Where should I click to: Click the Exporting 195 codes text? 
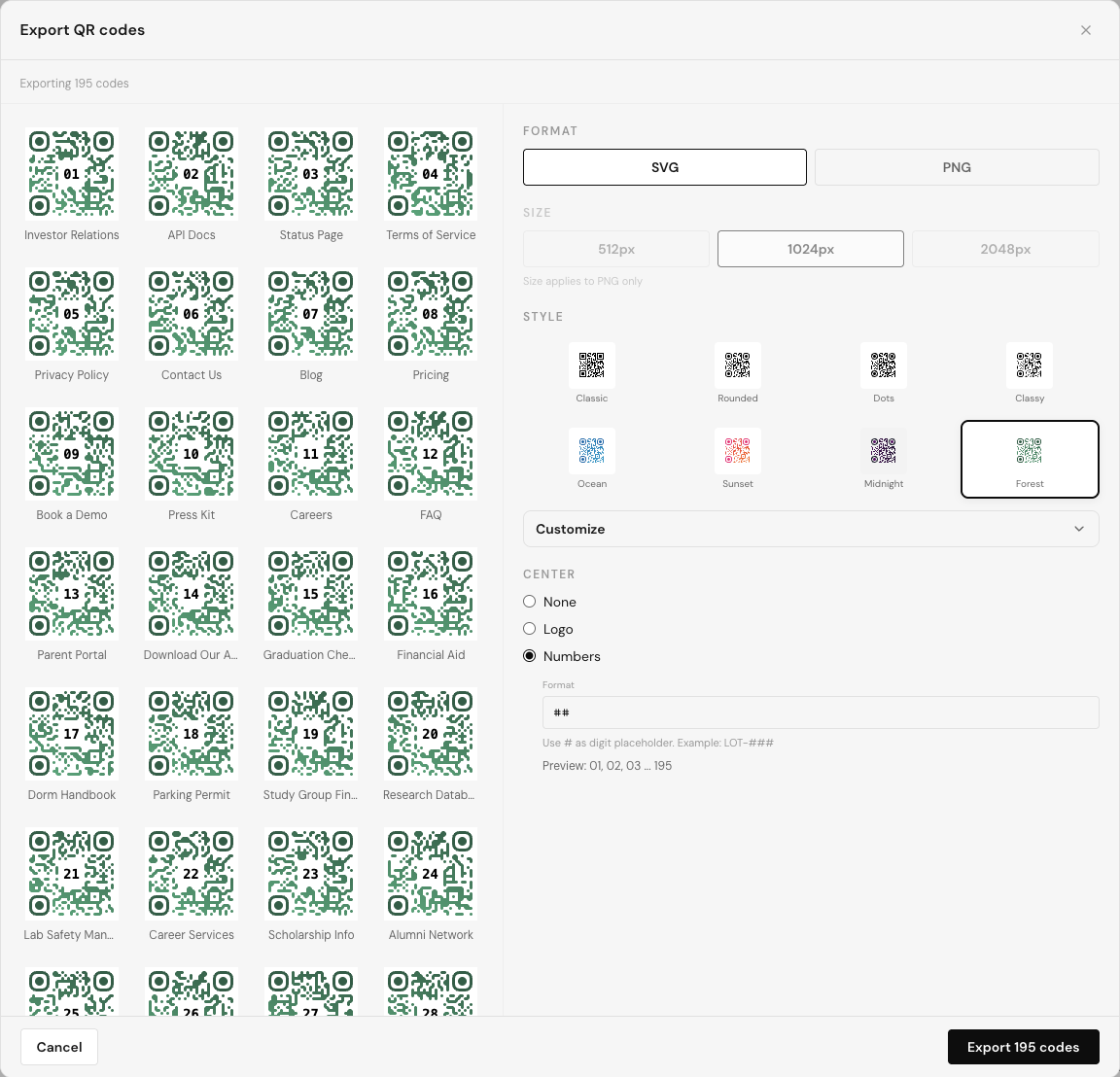point(74,84)
